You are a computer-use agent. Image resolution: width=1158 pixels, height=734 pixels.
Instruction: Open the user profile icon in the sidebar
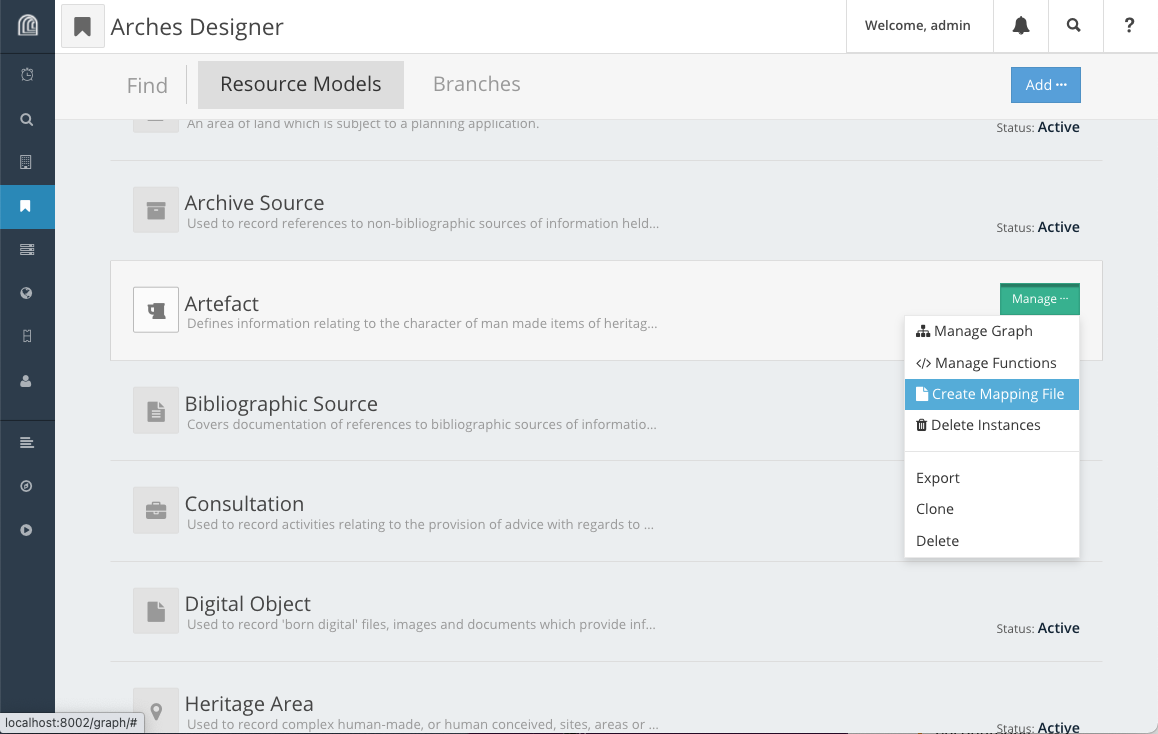click(x=27, y=380)
